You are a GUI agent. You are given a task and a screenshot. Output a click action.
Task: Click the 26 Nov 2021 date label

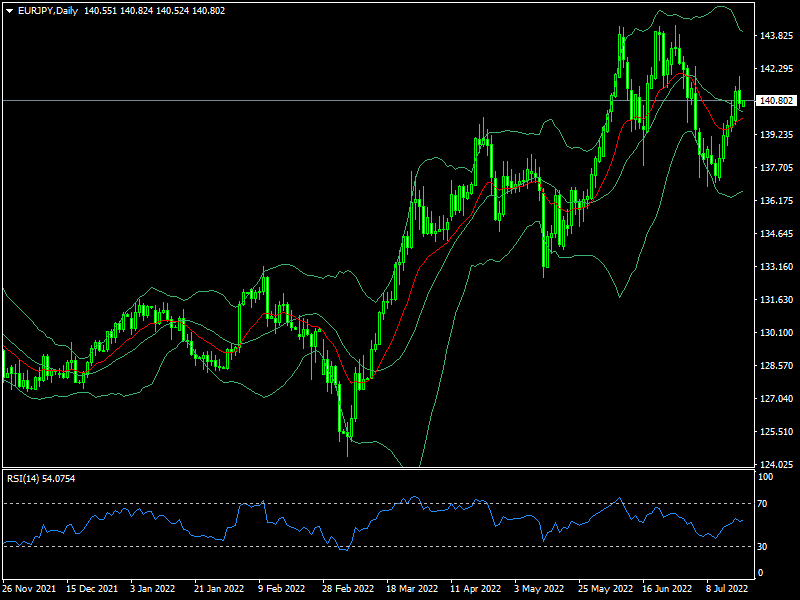click(29, 589)
